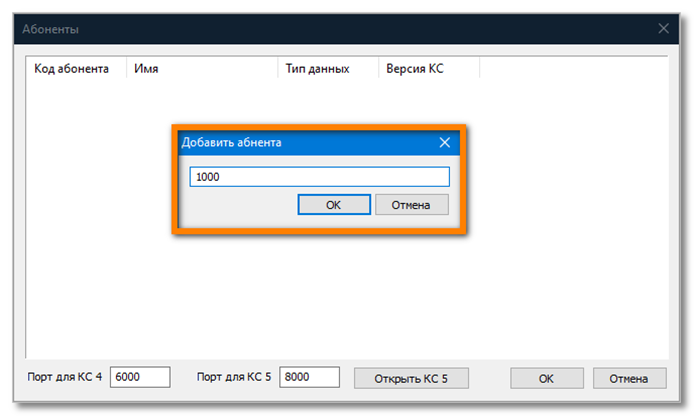Image resolution: width=694 pixels, height=416 pixels.
Task: Sort by Код абонента column header
Action: [71, 70]
